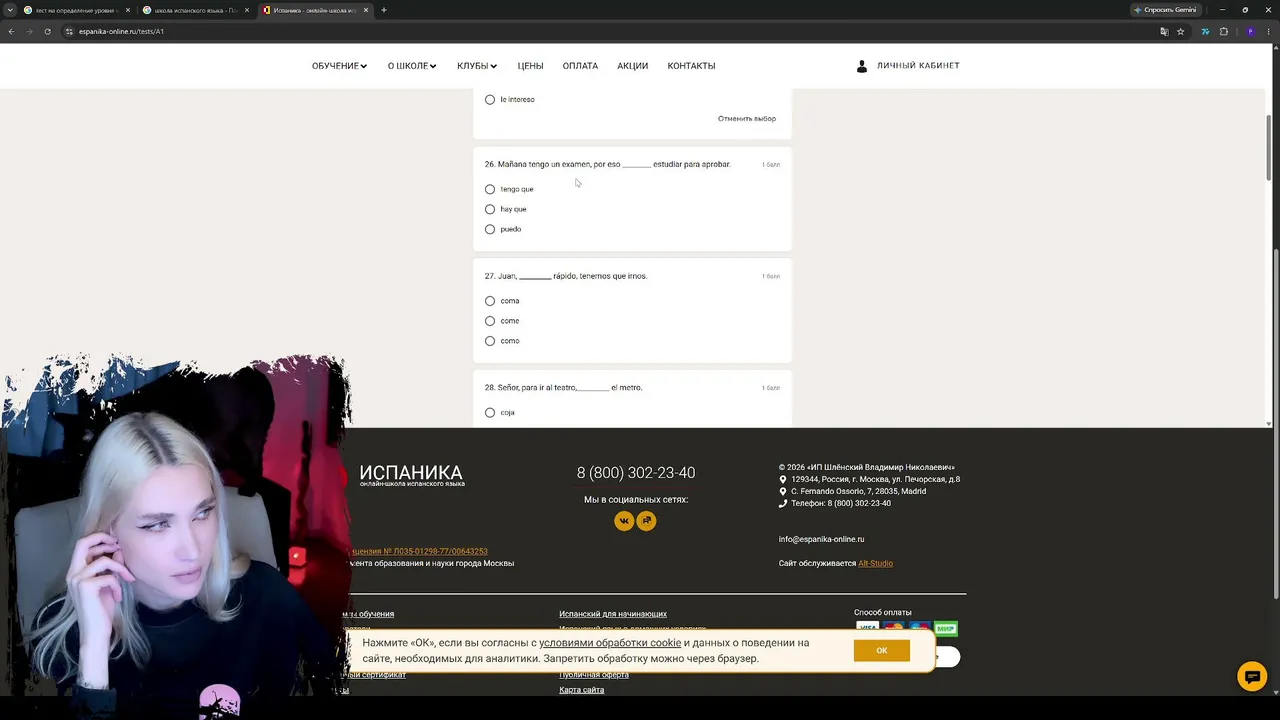Viewport: 1280px width, 720px height.
Task: Open the 'условиями обработки cookie' link
Action: (610, 643)
